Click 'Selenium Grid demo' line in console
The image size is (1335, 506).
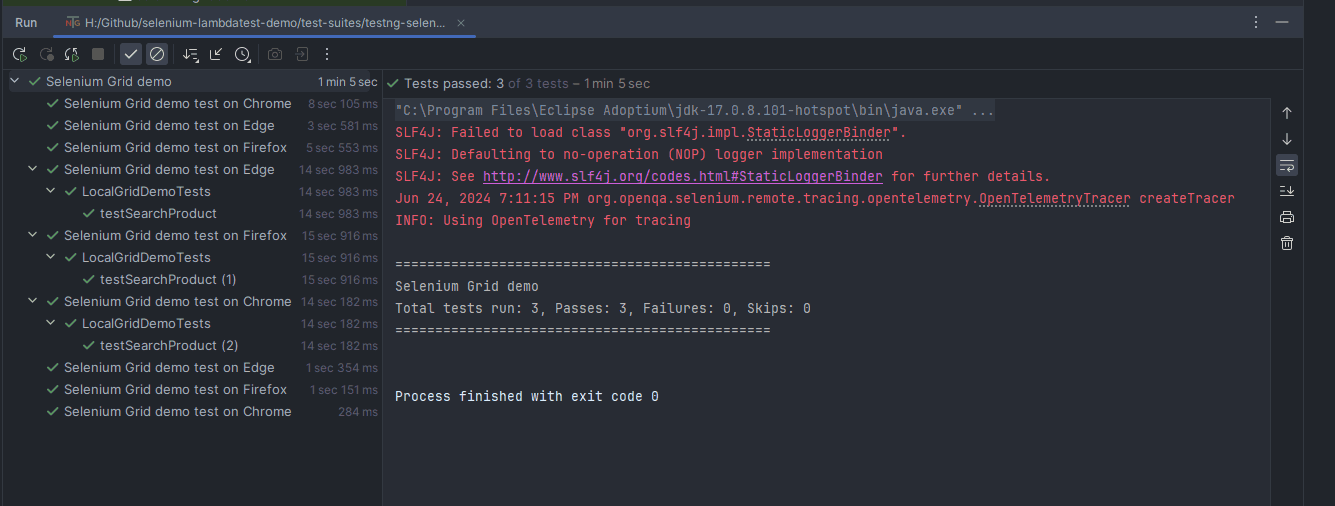[467, 287]
